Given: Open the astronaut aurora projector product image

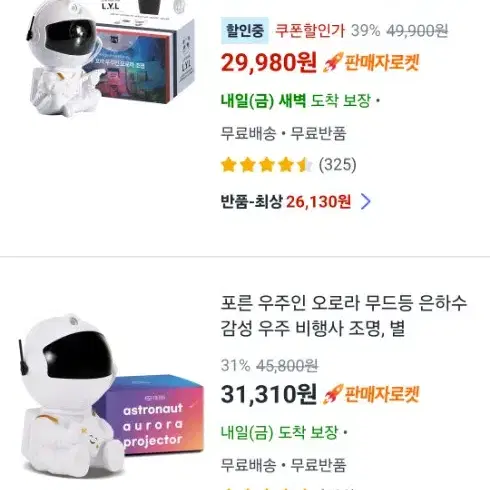Looking at the screenshot, I should coord(111,393).
